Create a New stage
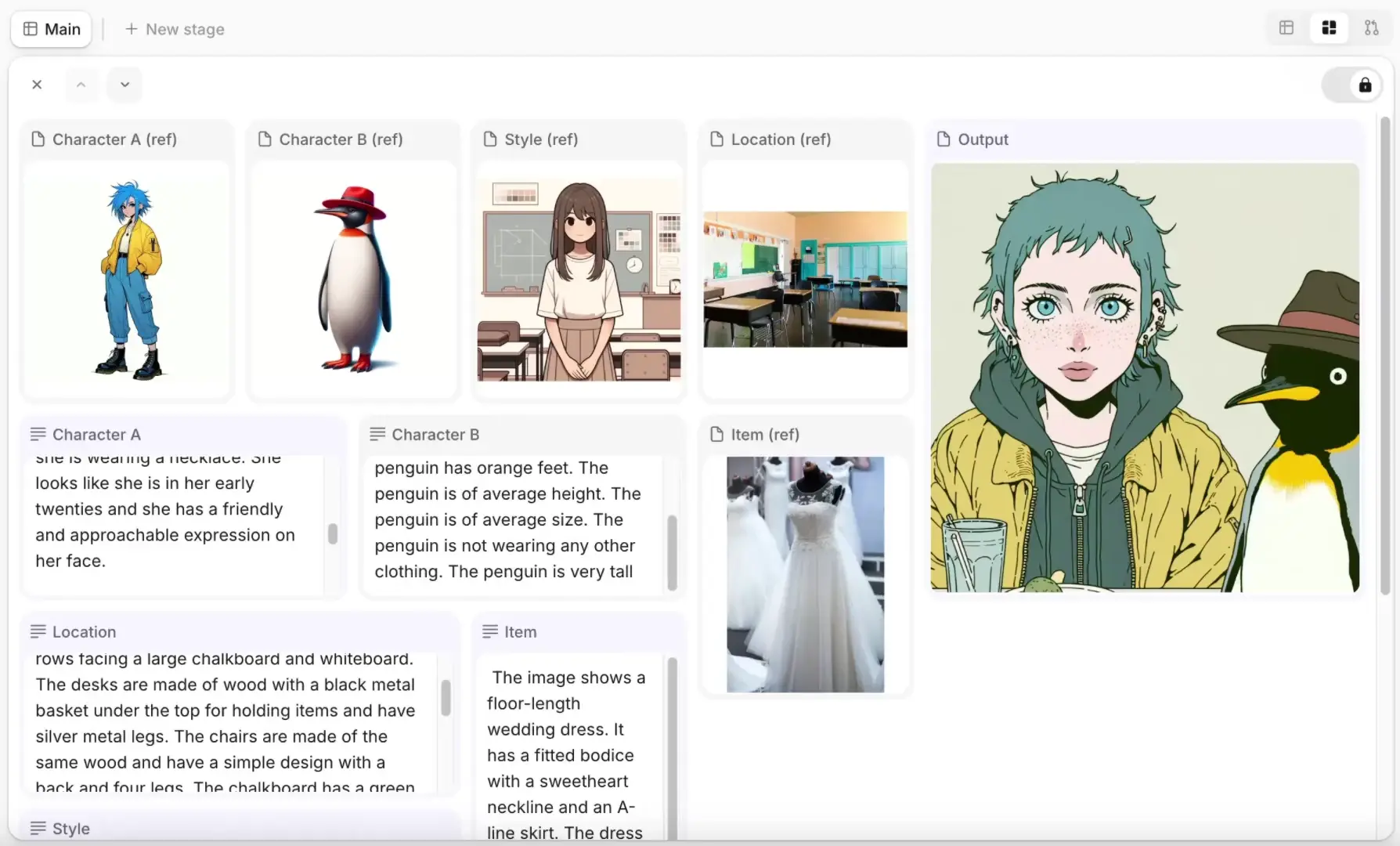Screen dimensions: 1400x846 pos(175,29)
